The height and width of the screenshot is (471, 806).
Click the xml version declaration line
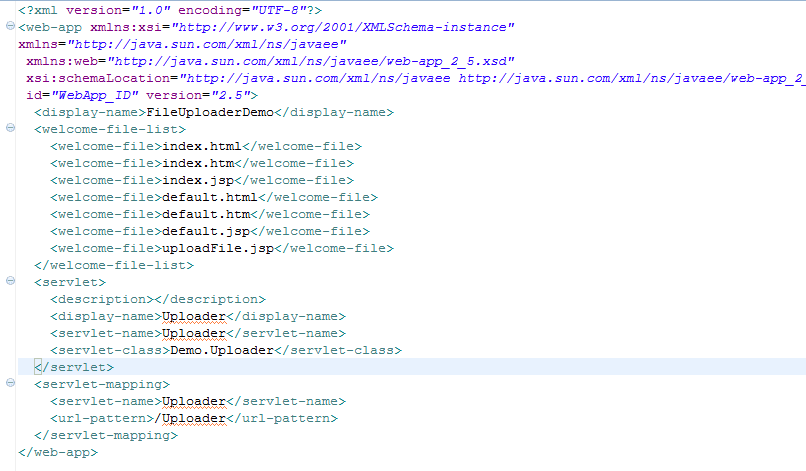170,10
